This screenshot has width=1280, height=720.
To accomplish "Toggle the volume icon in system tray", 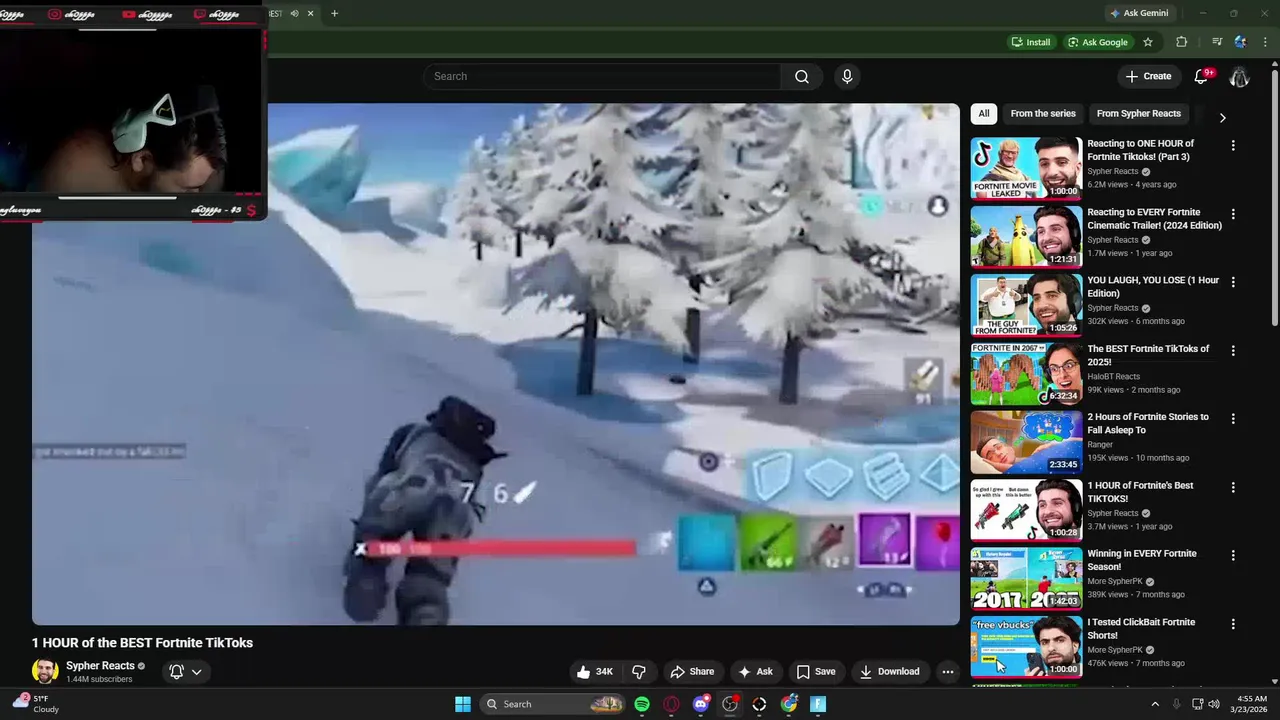I will coord(1214,704).
